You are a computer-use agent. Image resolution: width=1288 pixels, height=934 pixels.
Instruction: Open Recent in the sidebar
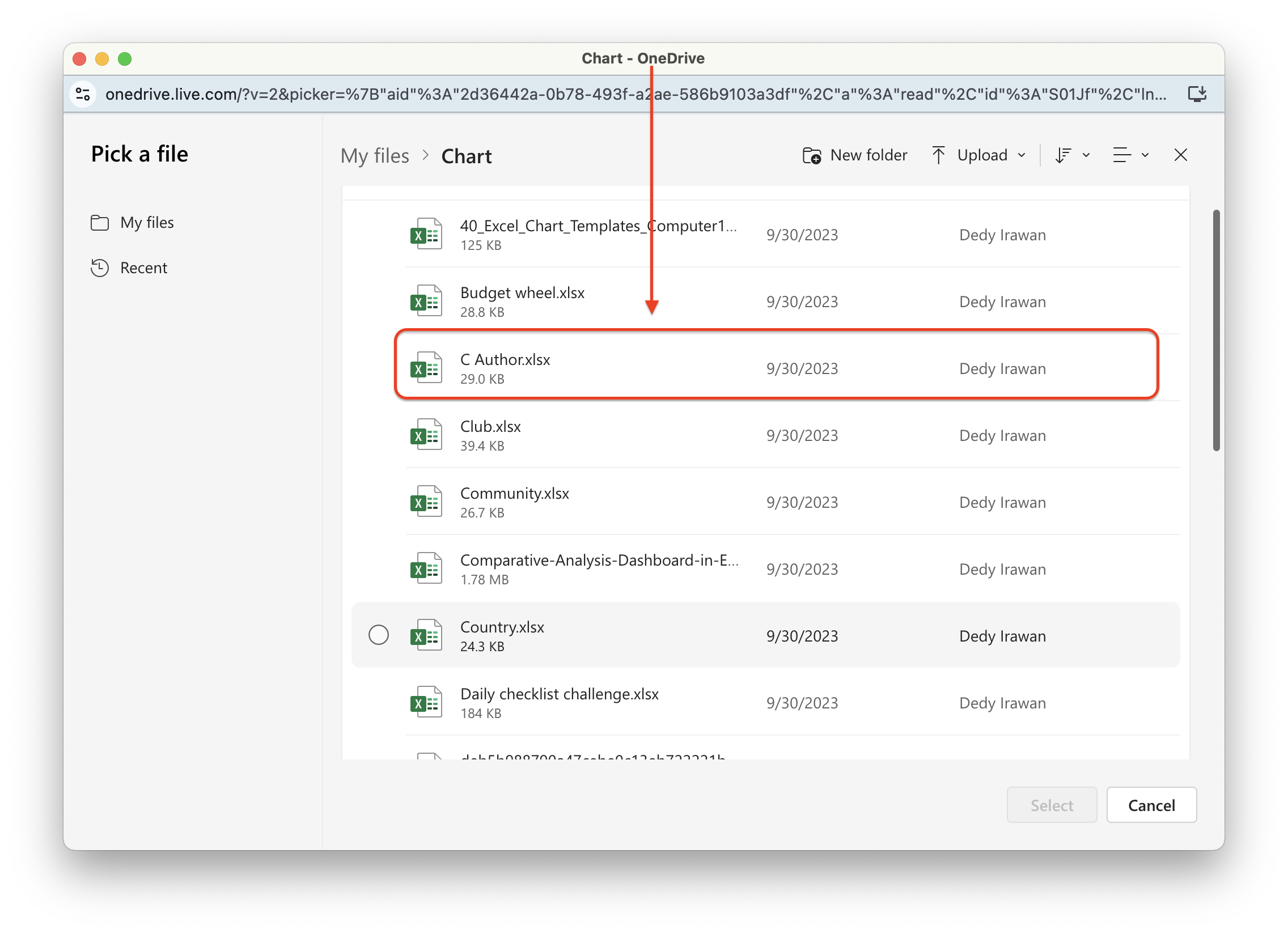[x=143, y=268]
